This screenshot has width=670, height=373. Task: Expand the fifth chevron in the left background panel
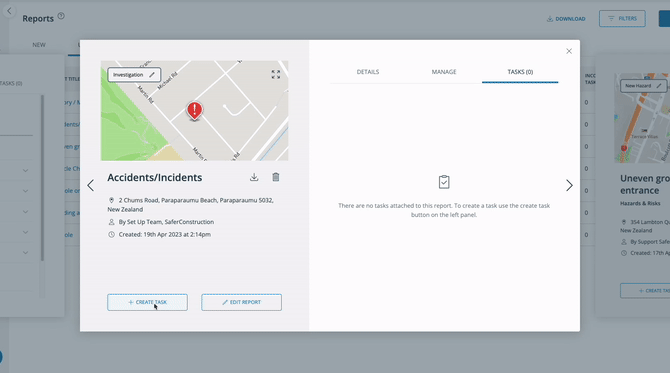tap(26, 253)
